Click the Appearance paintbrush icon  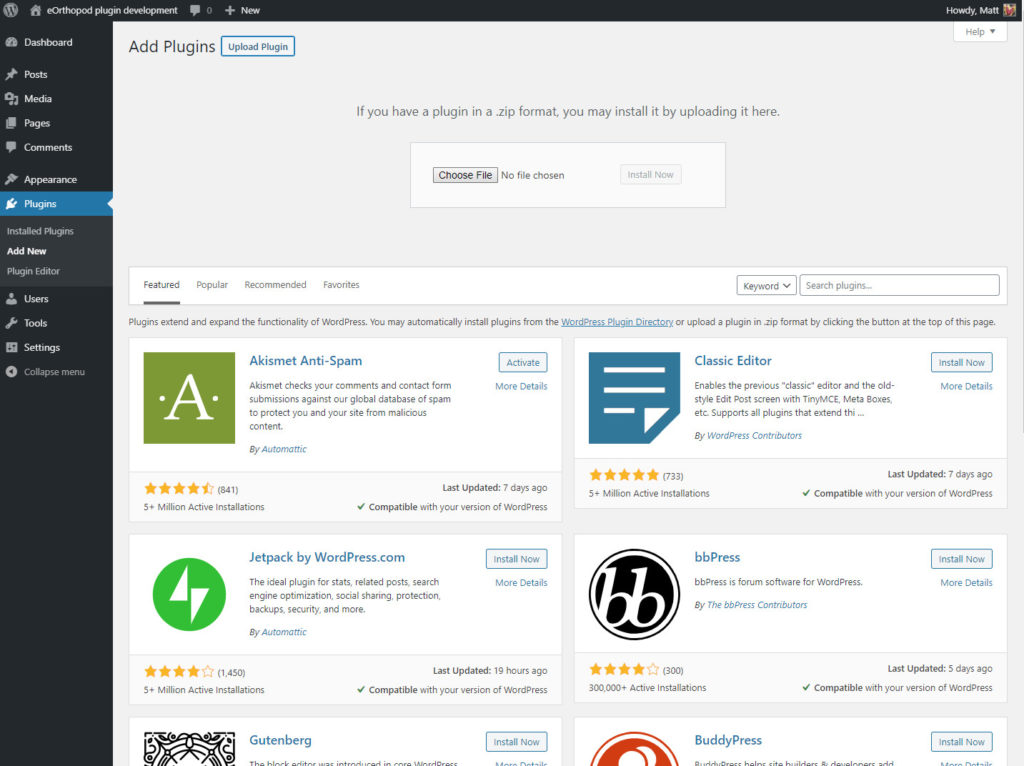(11, 179)
